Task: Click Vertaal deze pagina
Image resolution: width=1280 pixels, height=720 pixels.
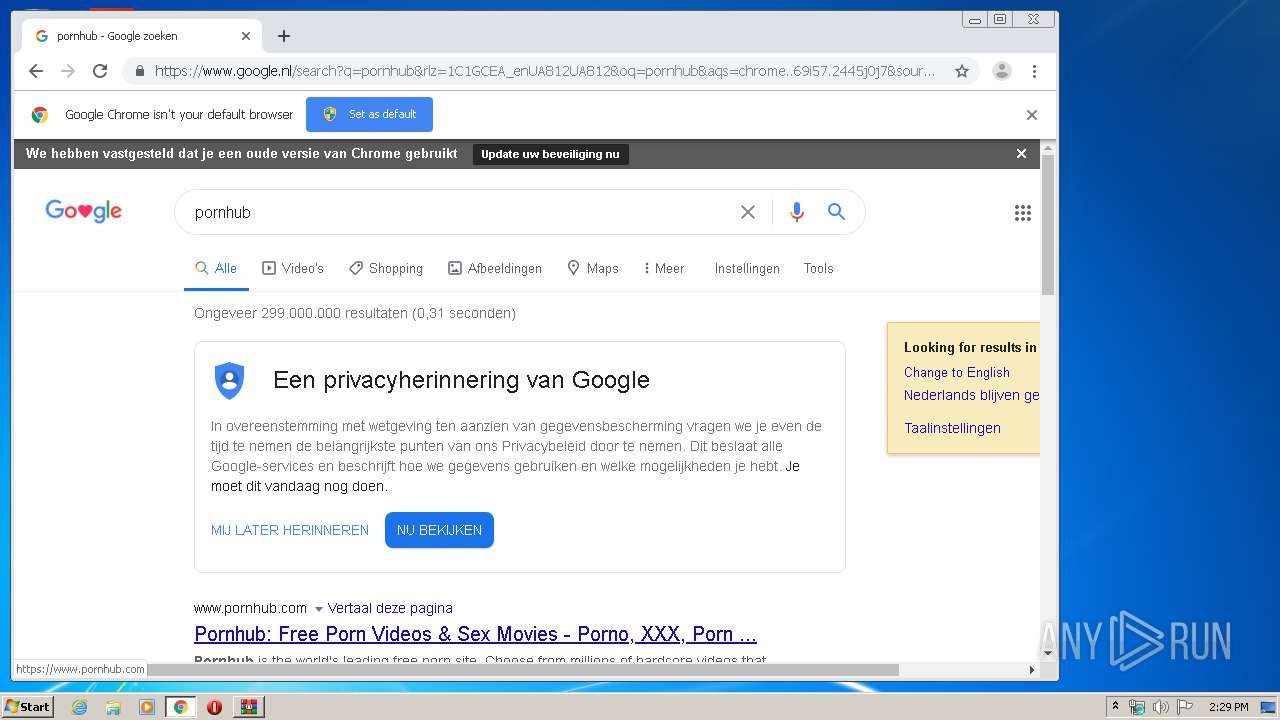Action: pos(390,608)
